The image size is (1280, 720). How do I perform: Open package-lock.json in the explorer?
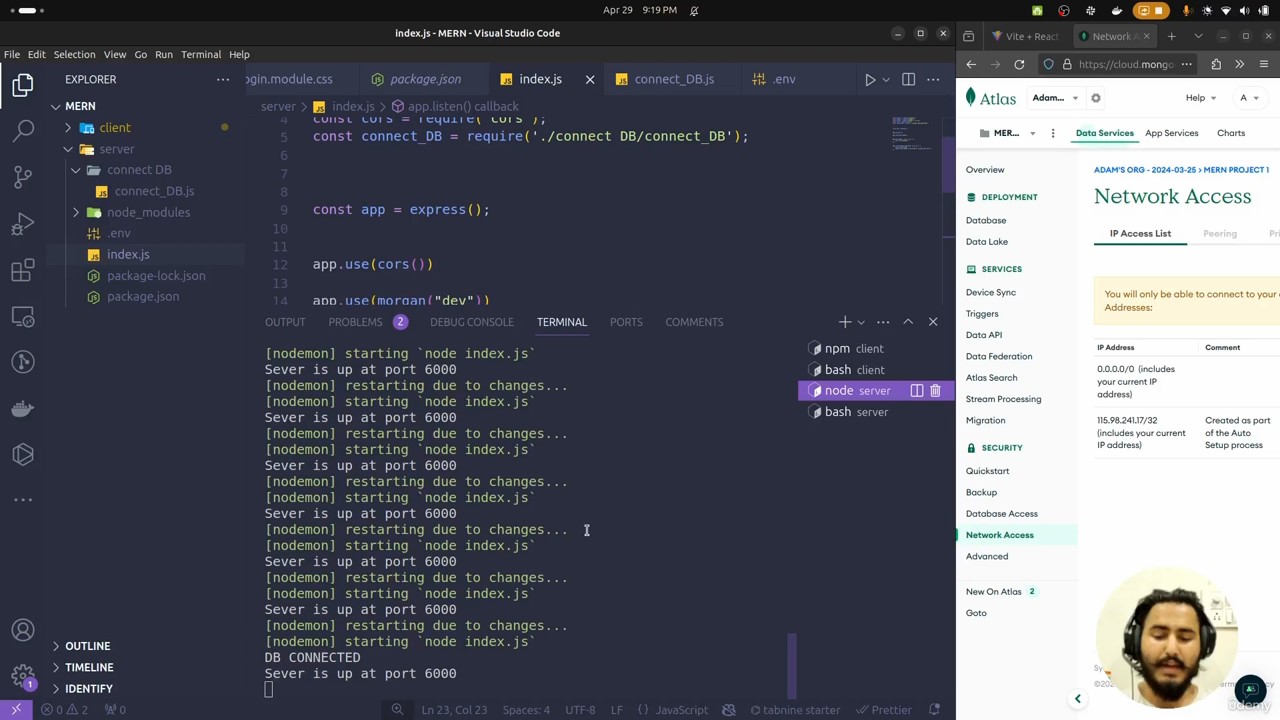[x=156, y=276]
